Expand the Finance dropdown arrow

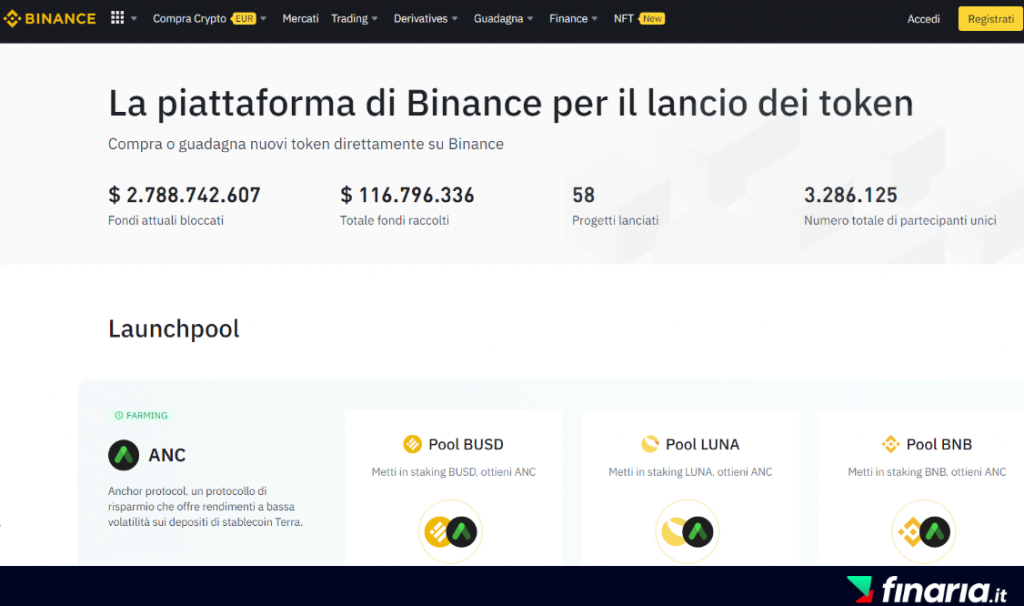594,19
